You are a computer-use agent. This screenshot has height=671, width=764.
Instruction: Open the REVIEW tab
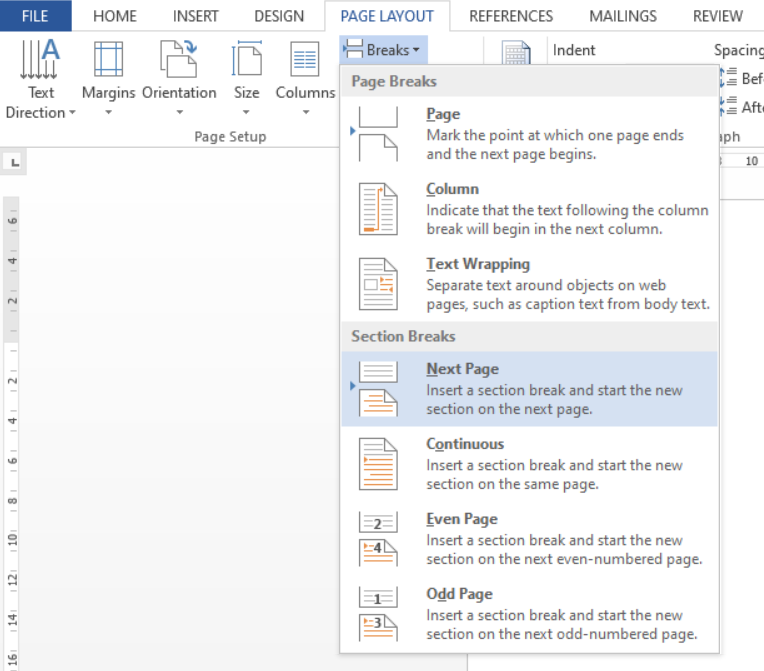pos(718,16)
